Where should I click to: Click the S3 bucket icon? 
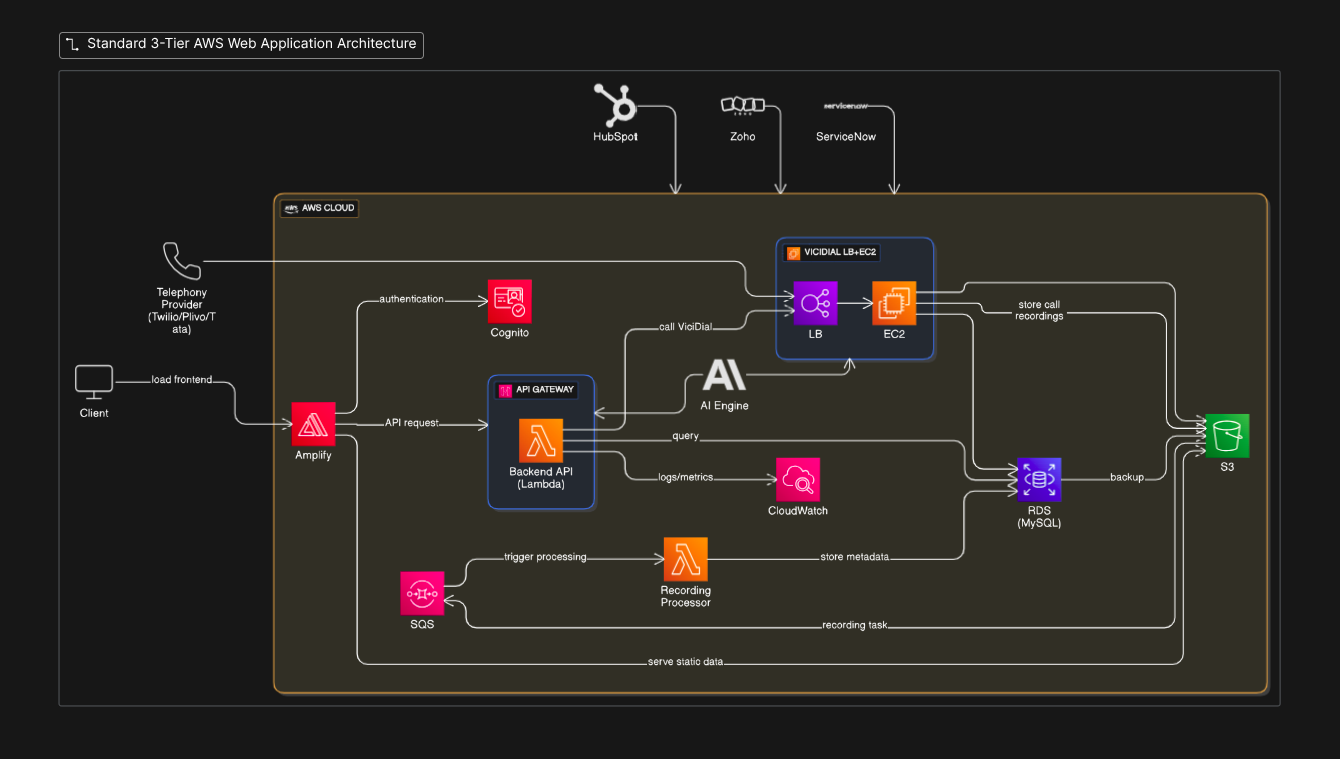coord(1227,435)
